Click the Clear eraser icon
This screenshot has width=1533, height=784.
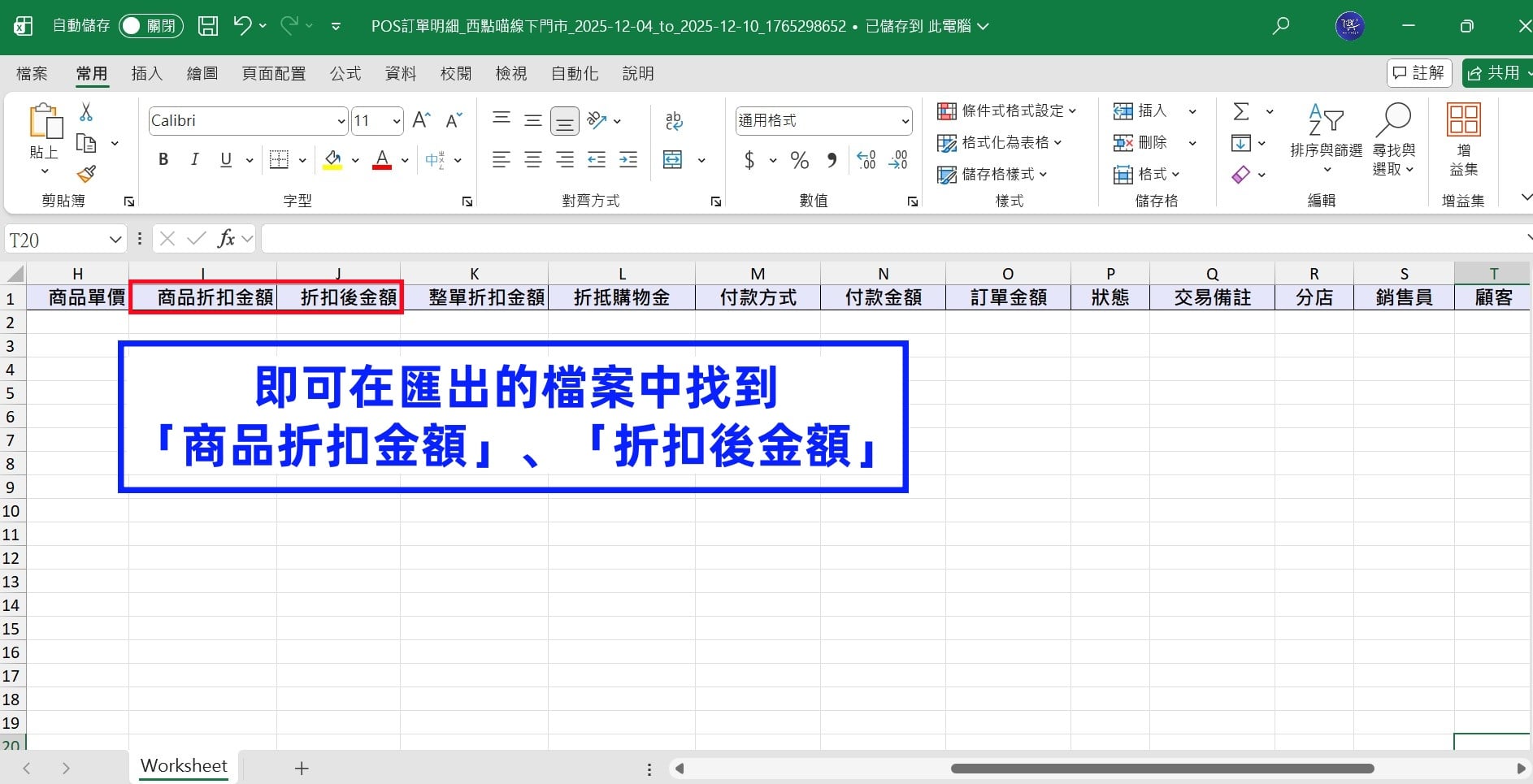pyautogui.click(x=1240, y=174)
